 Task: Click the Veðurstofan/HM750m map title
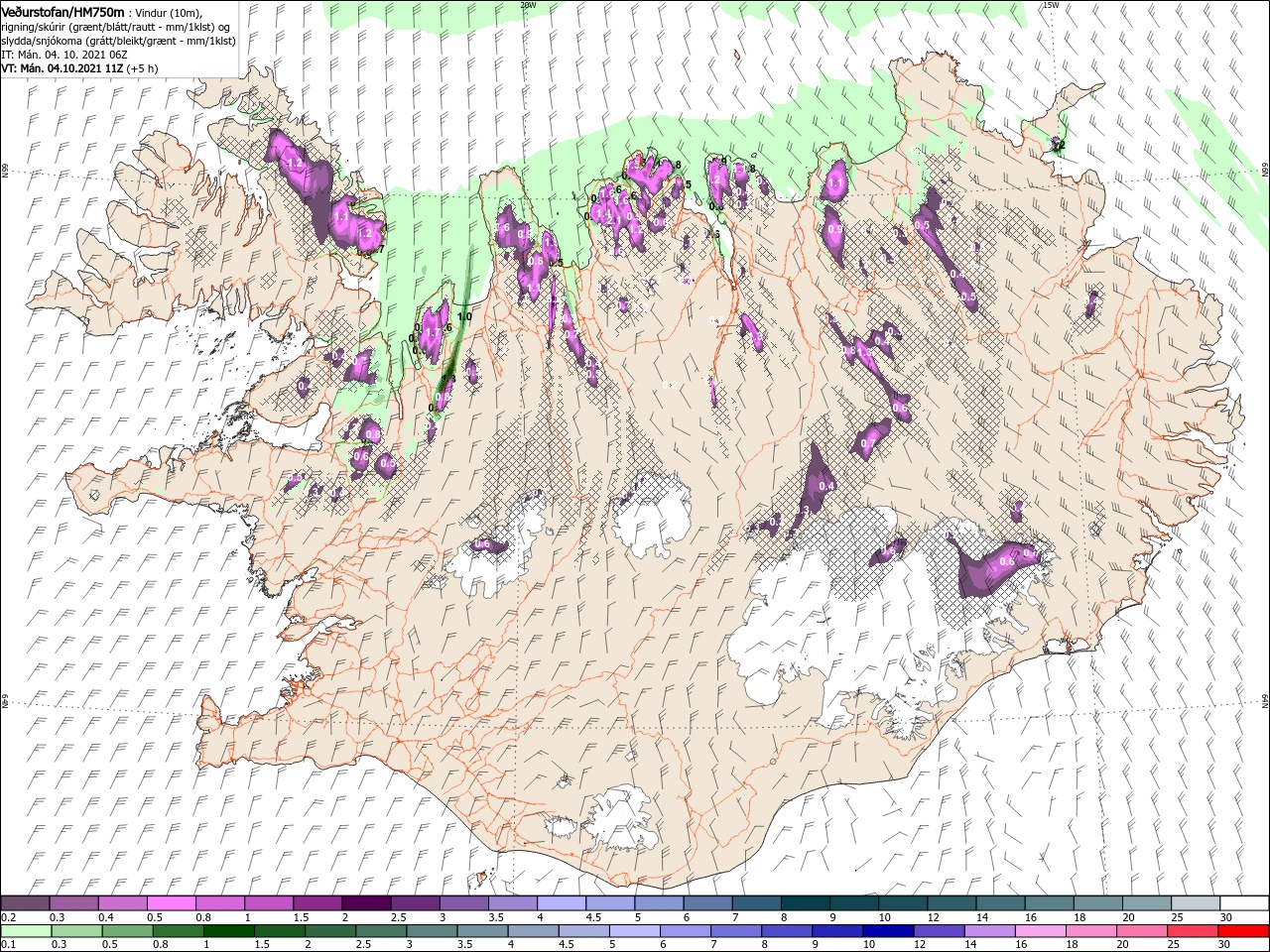(x=63, y=11)
